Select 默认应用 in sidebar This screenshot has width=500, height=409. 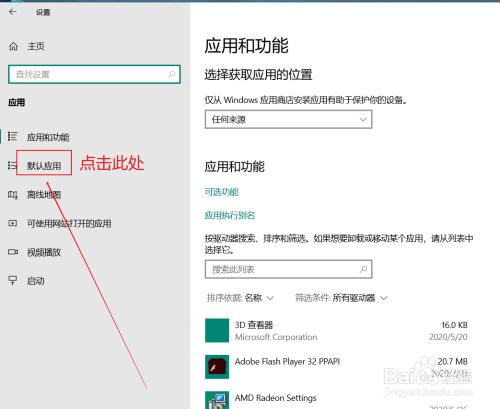coord(44,166)
